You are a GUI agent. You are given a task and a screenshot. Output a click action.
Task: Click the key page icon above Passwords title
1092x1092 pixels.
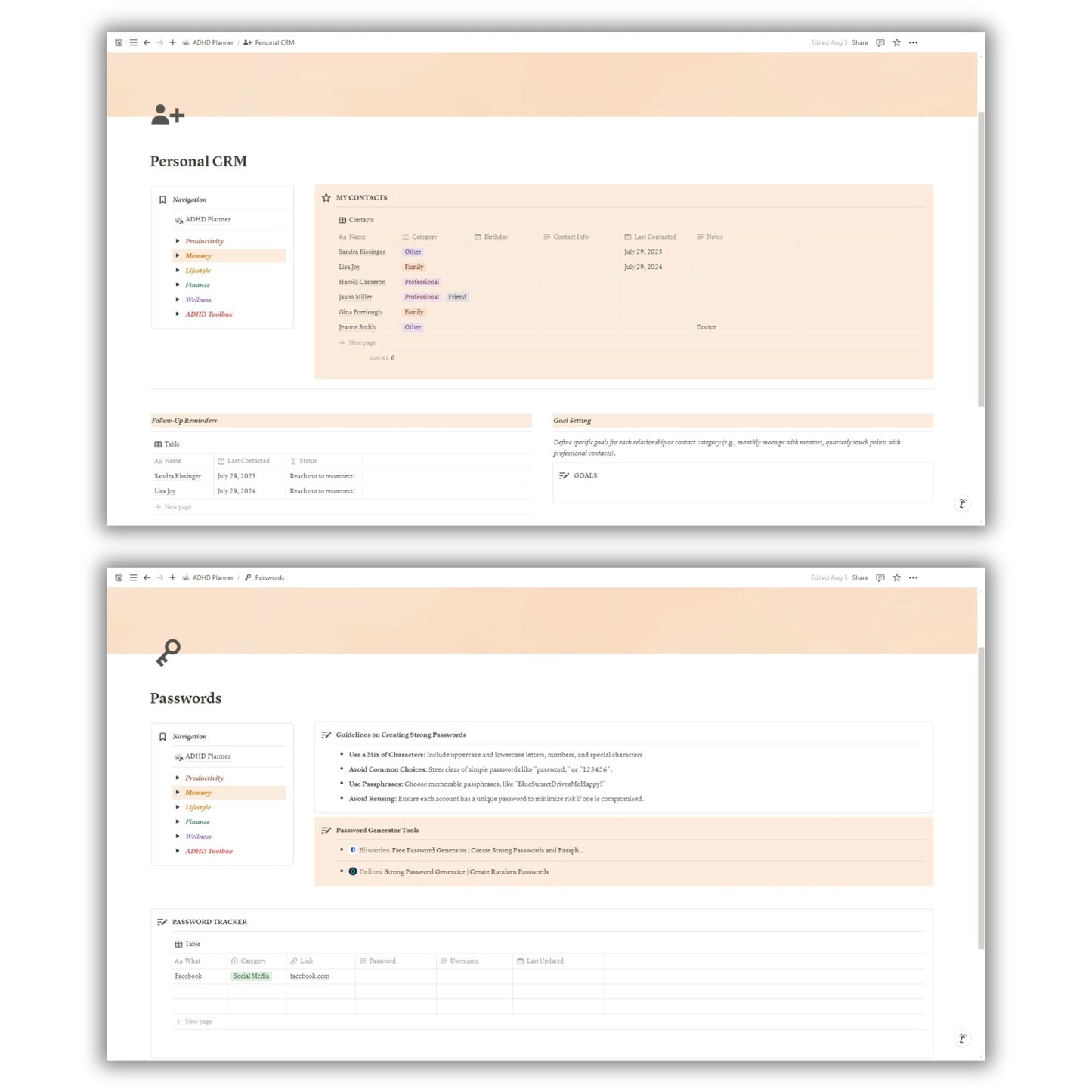pyautogui.click(x=168, y=653)
